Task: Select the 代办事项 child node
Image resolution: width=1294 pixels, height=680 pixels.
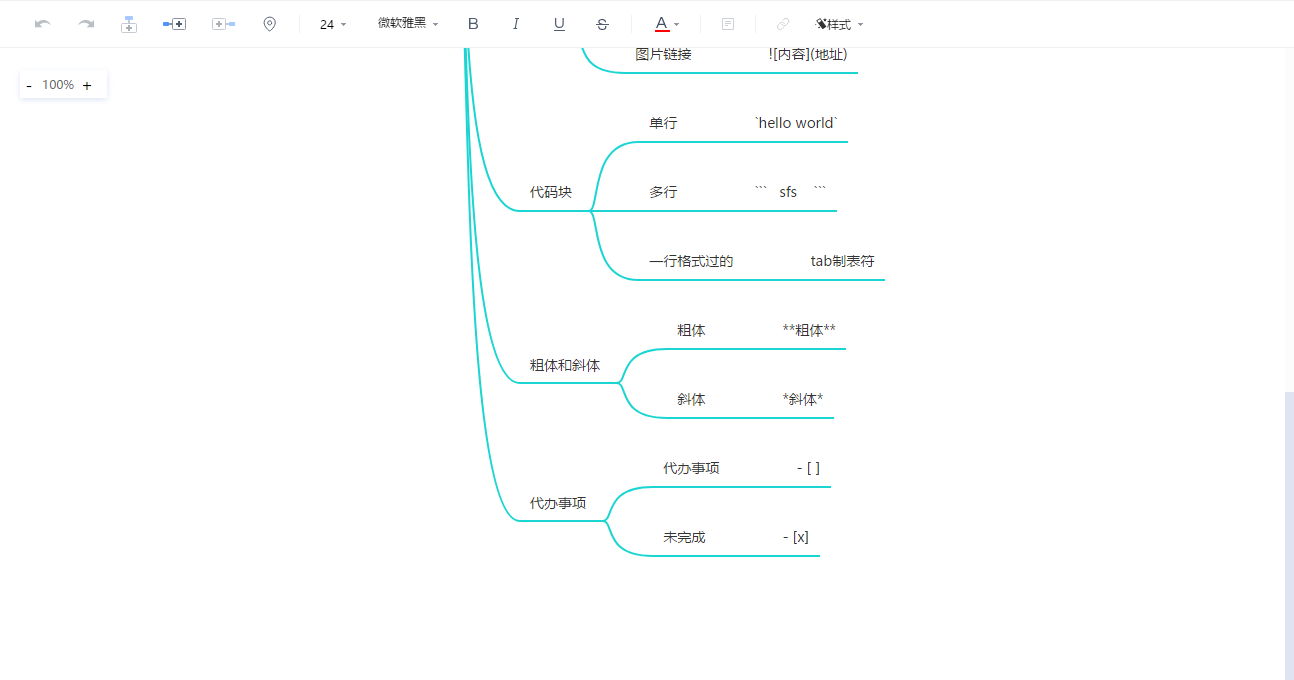Action: coord(691,468)
